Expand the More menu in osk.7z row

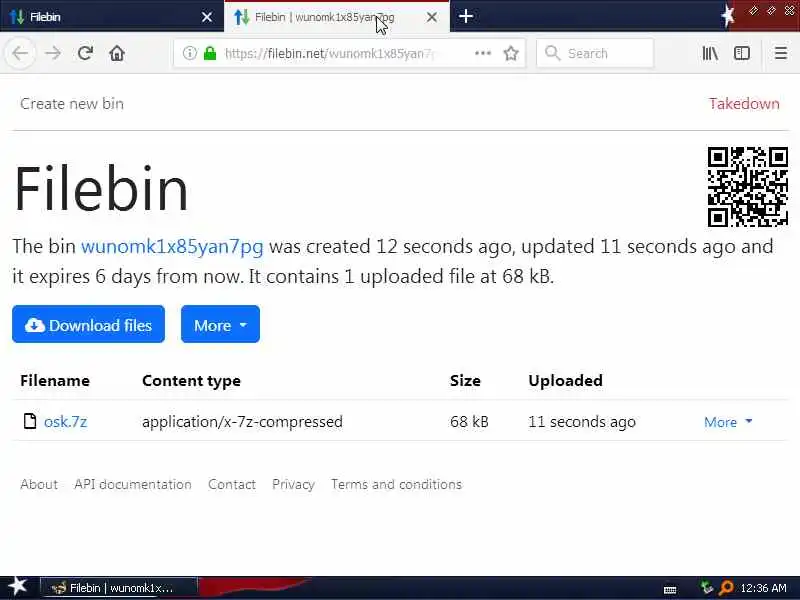click(728, 422)
